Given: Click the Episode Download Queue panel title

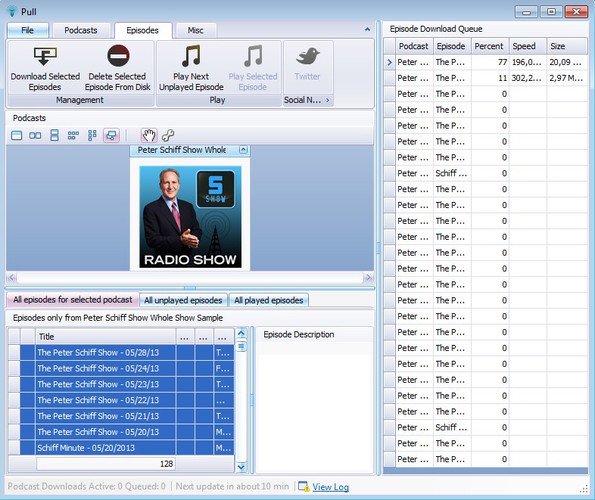Looking at the screenshot, I should pyautogui.click(x=436, y=29).
